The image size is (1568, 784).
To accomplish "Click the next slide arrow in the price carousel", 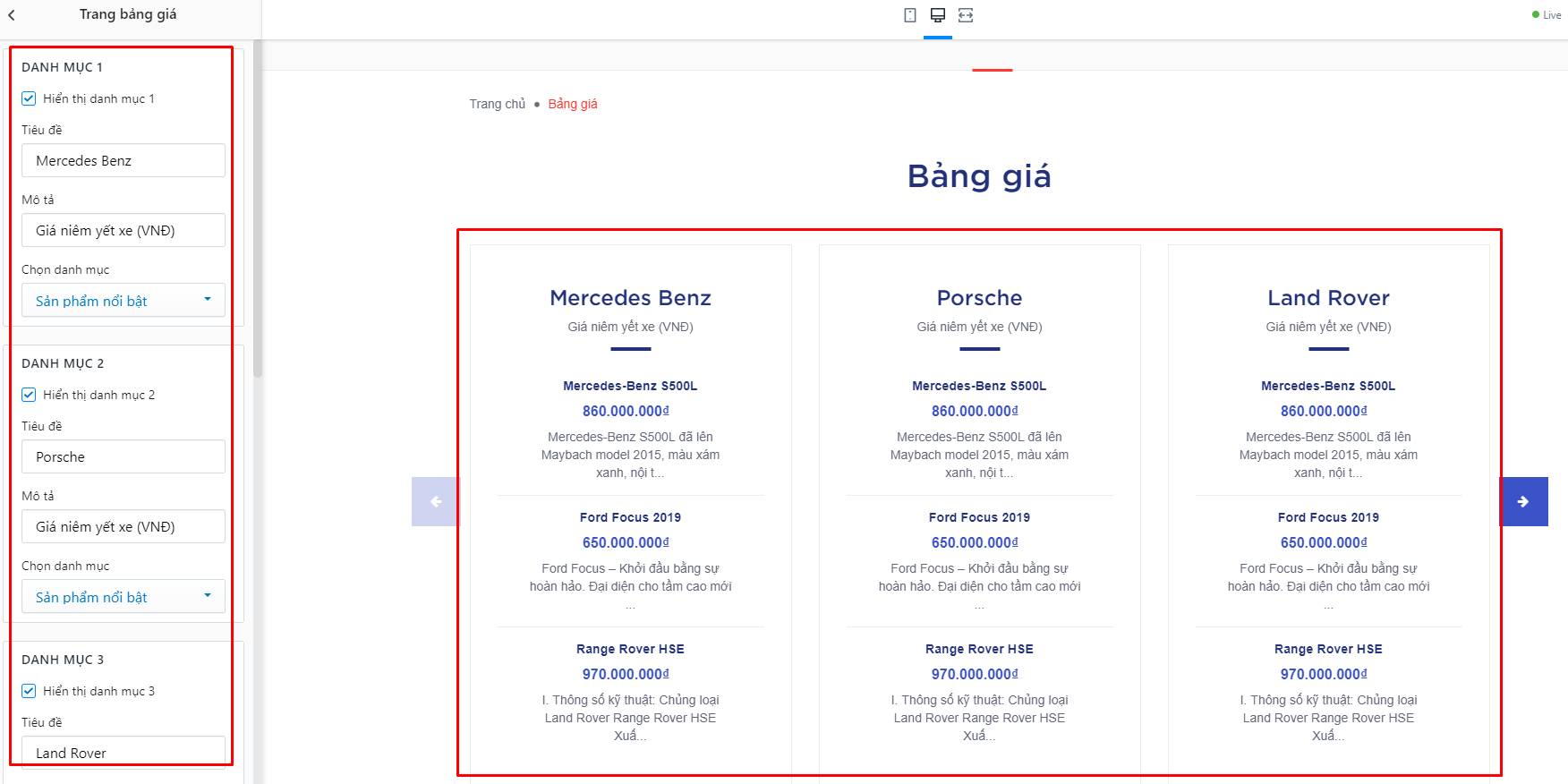I will (1523, 501).
